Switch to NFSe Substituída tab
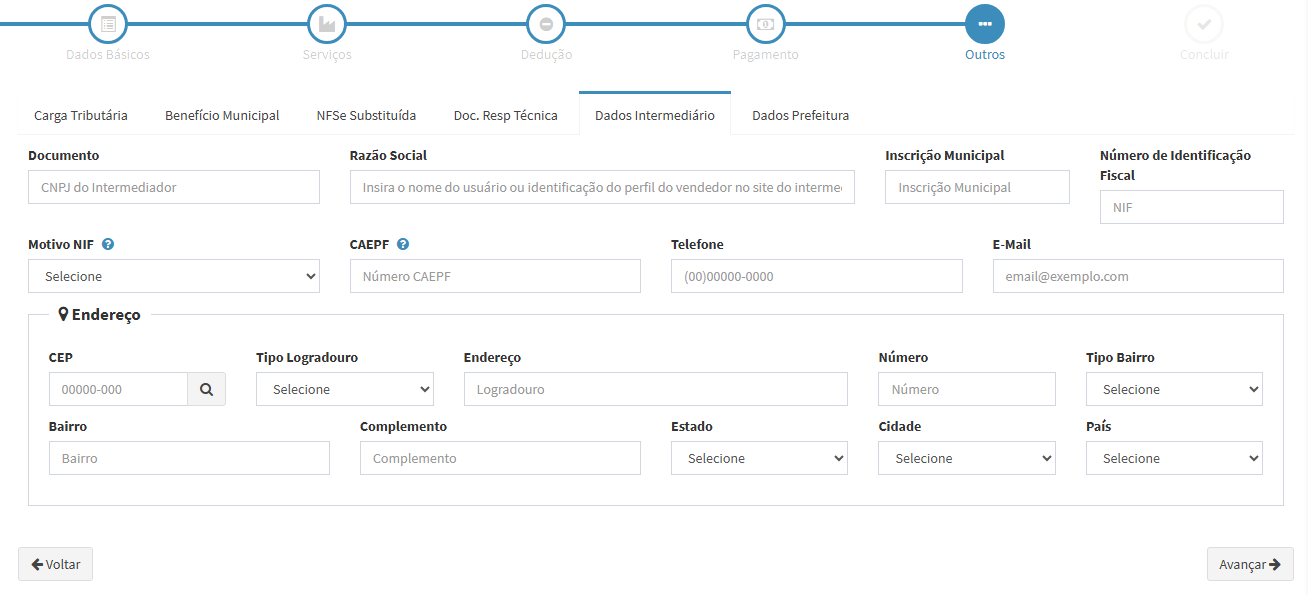The image size is (1308, 595). pyautogui.click(x=366, y=115)
